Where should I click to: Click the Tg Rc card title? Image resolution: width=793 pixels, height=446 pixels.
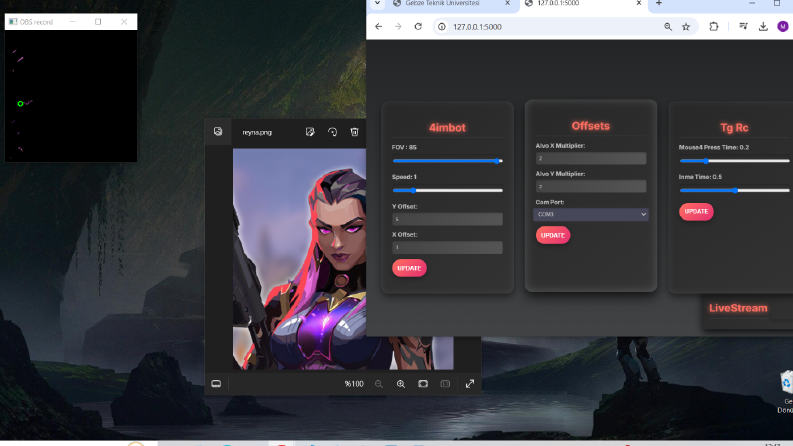734,127
